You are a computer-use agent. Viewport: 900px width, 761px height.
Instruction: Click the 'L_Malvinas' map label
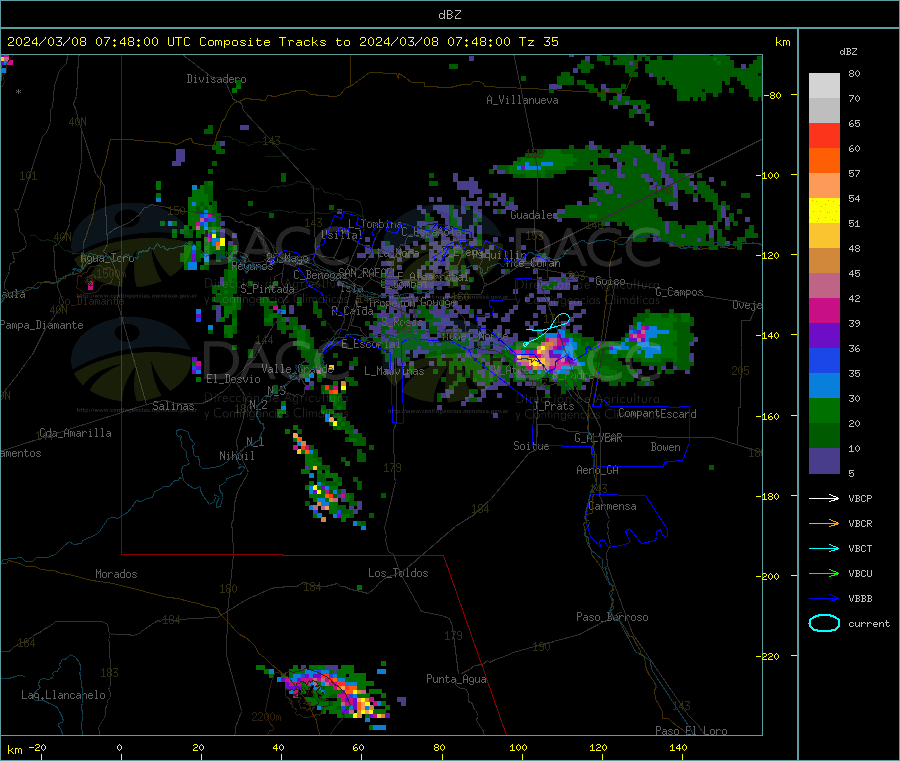(394, 371)
